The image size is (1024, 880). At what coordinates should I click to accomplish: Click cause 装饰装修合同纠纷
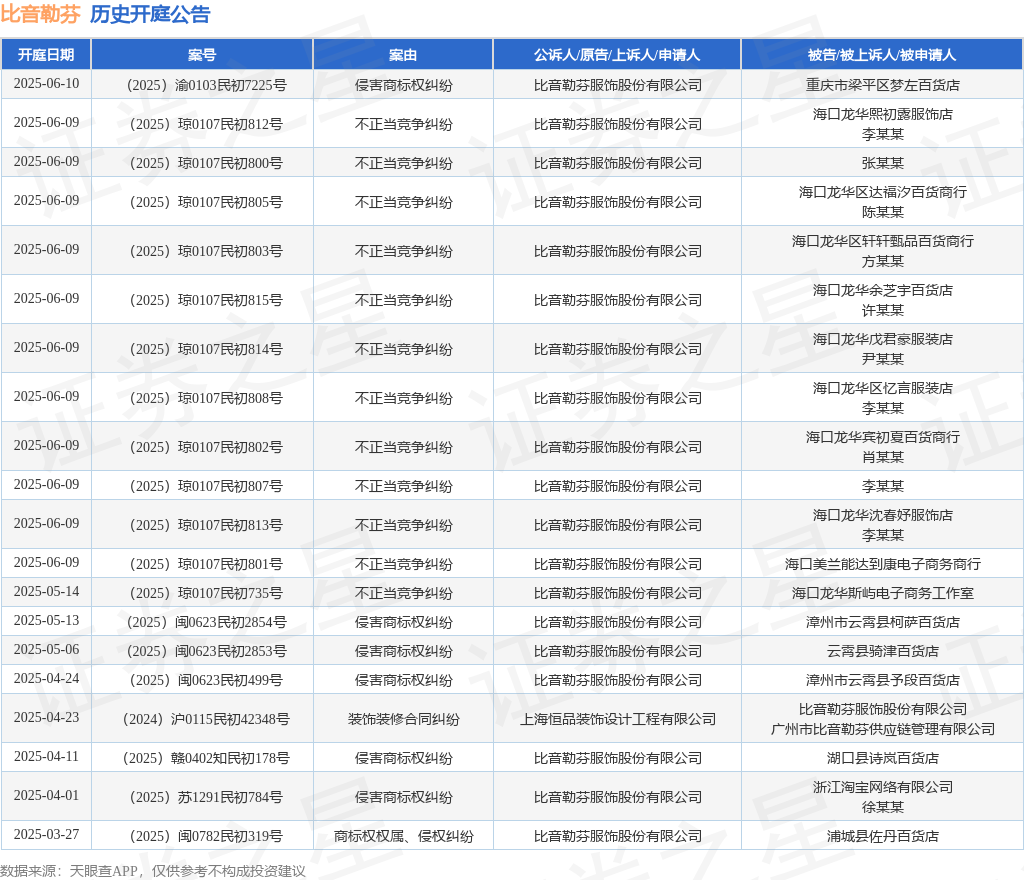click(403, 719)
